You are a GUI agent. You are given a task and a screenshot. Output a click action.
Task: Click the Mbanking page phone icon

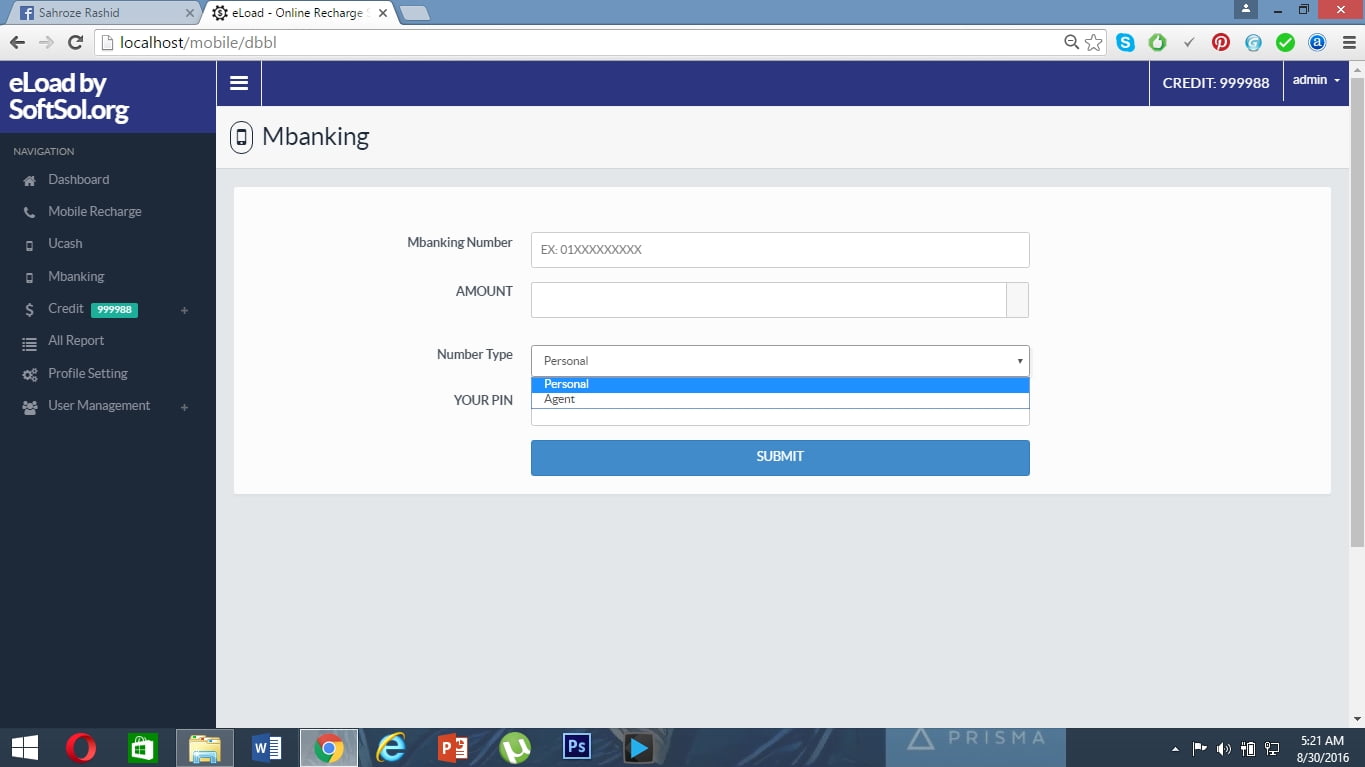click(241, 137)
